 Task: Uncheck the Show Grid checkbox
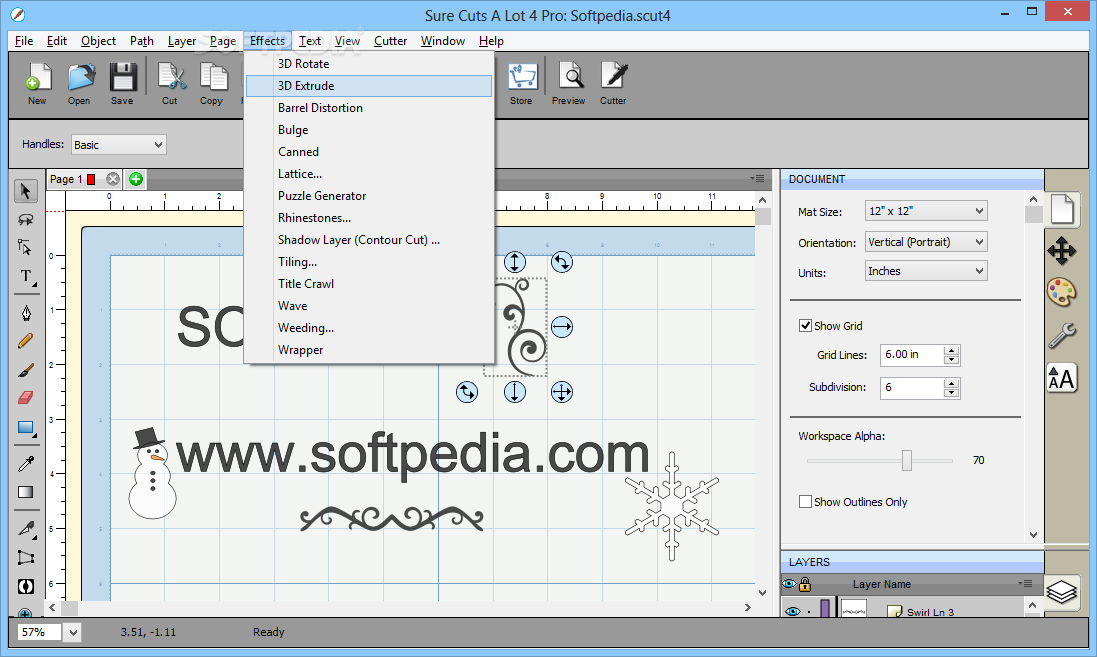tap(805, 325)
